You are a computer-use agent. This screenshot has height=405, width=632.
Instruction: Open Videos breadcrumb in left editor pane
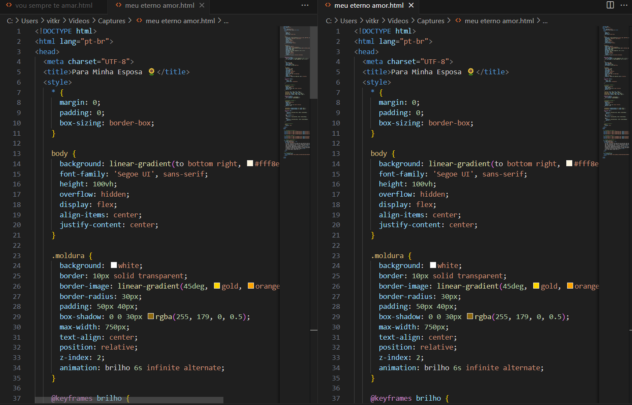[x=79, y=21]
